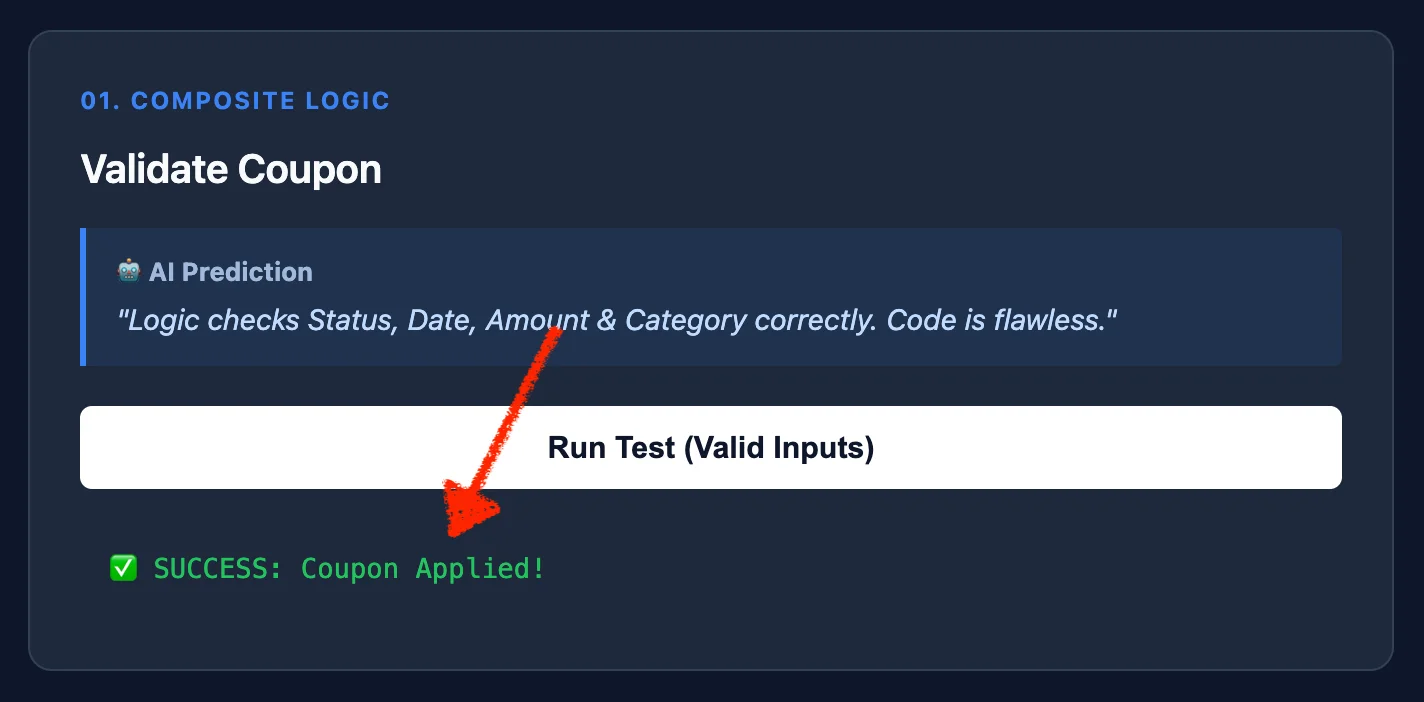Click the green checkmark success icon
1424x702 pixels.
coord(123,569)
